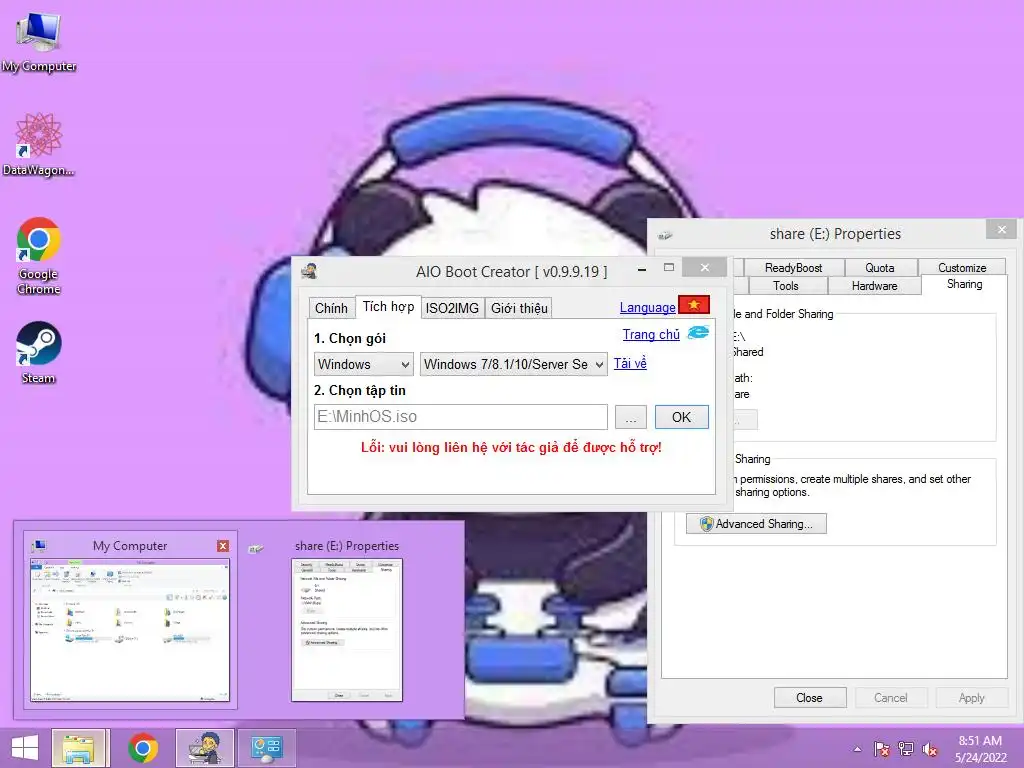Image resolution: width=1024 pixels, height=768 pixels.
Task: Click the Language link
Action: 647,307
